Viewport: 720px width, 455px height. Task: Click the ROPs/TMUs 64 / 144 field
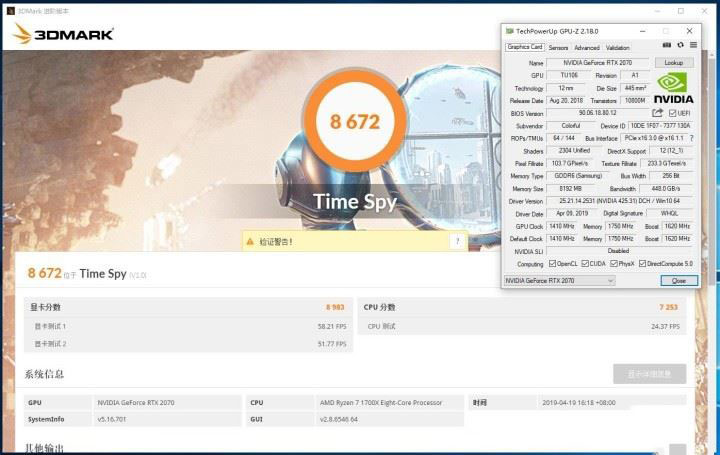(x=563, y=138)
